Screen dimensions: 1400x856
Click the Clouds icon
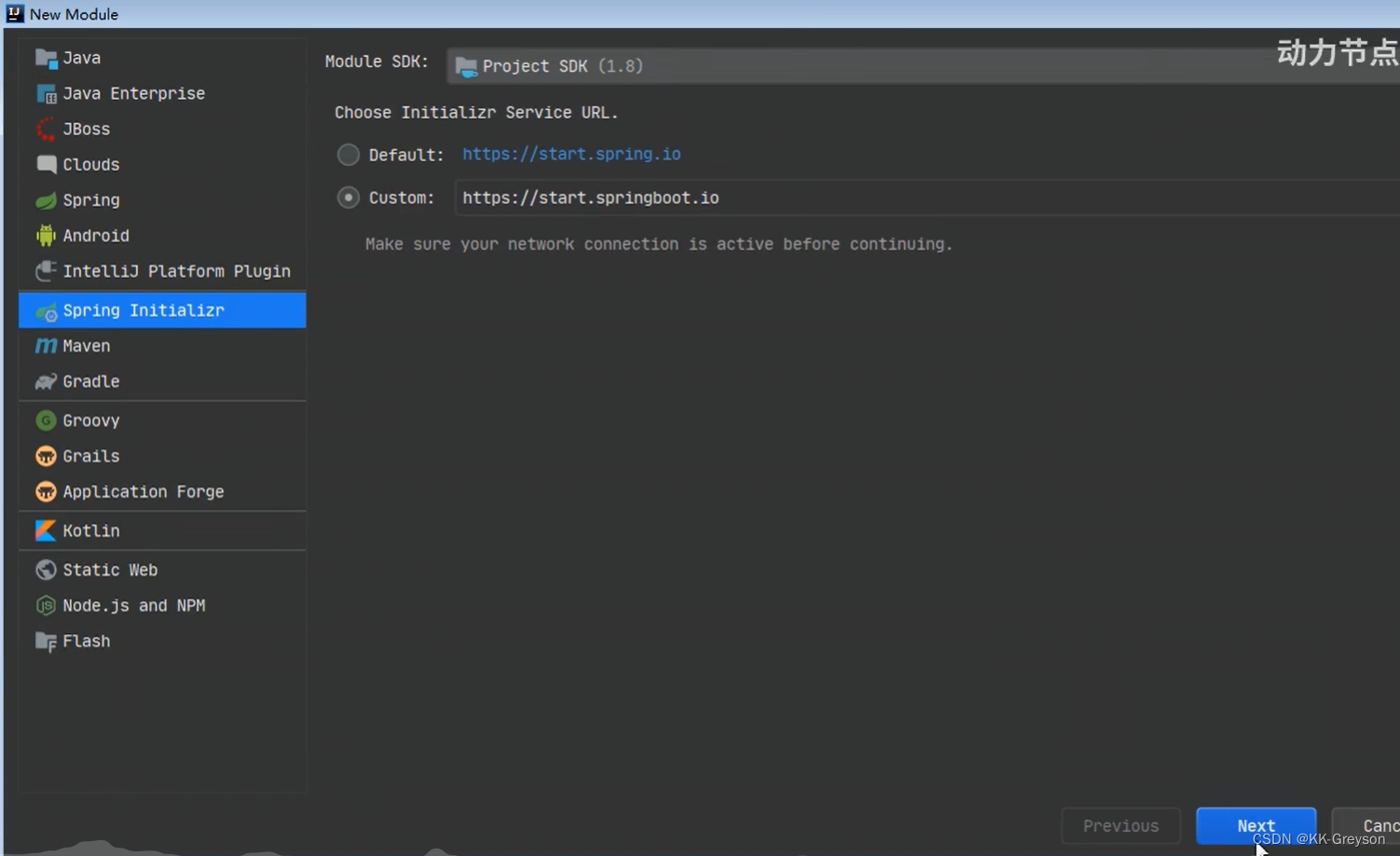point(46,164)
